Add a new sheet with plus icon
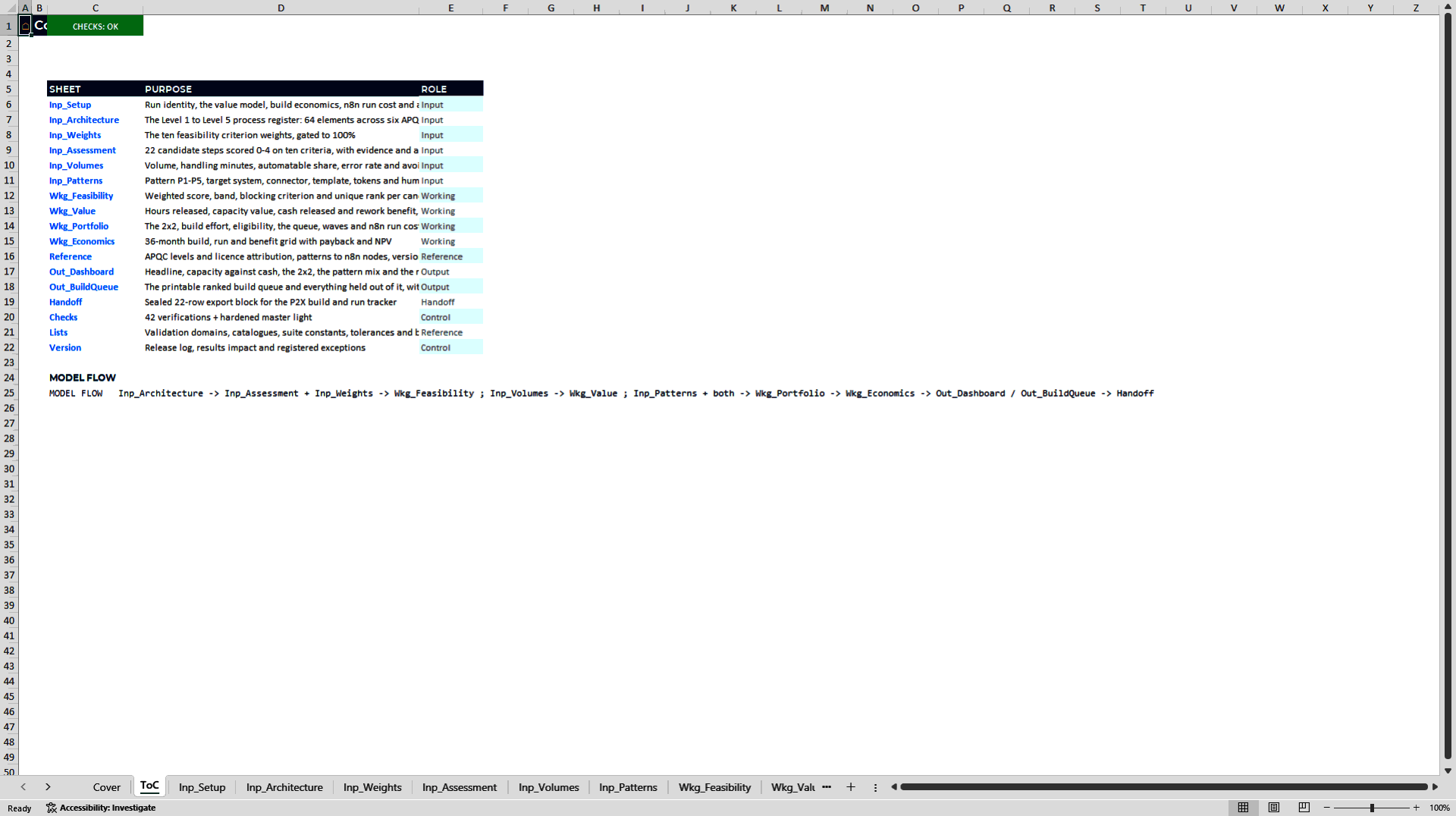Image resolution: width=1456 pixels, height=816 pixels. [851, 787]
